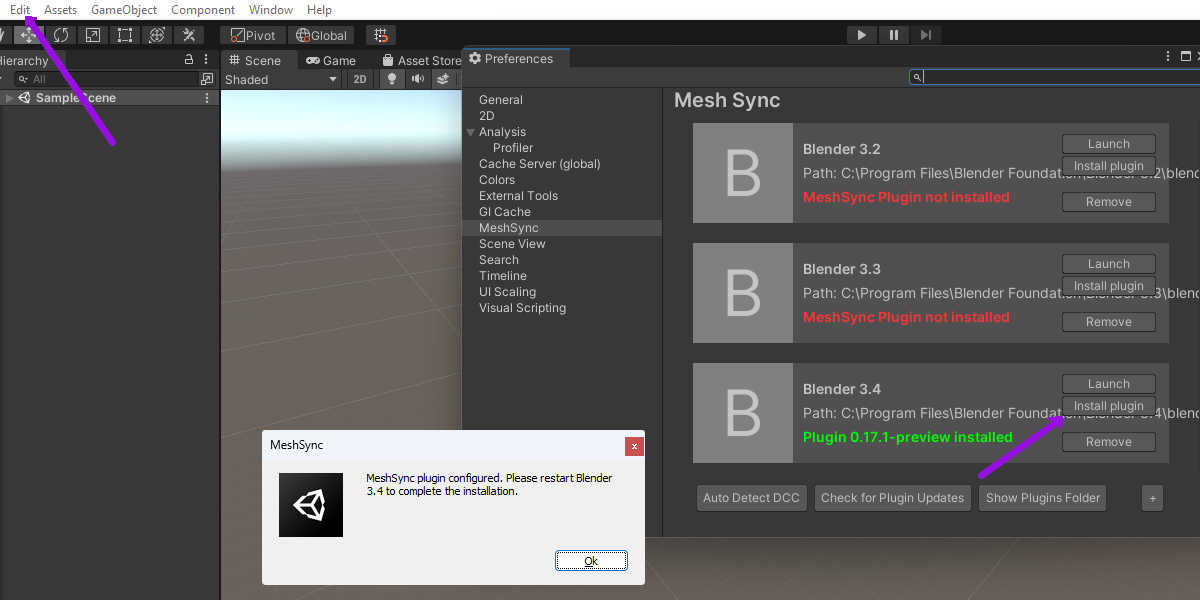
Task: Toggle Pivot handle position
Action: coord(249,35)
